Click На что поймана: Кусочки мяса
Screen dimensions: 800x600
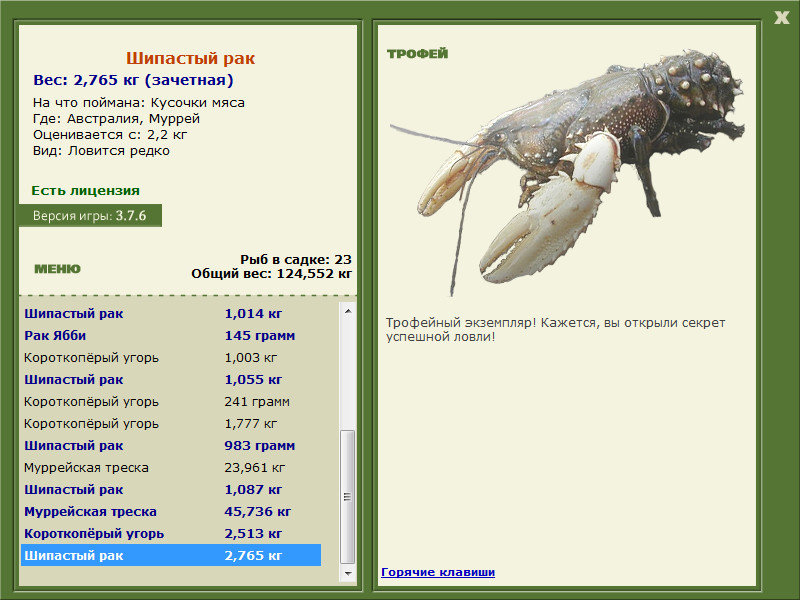(139, 103)
